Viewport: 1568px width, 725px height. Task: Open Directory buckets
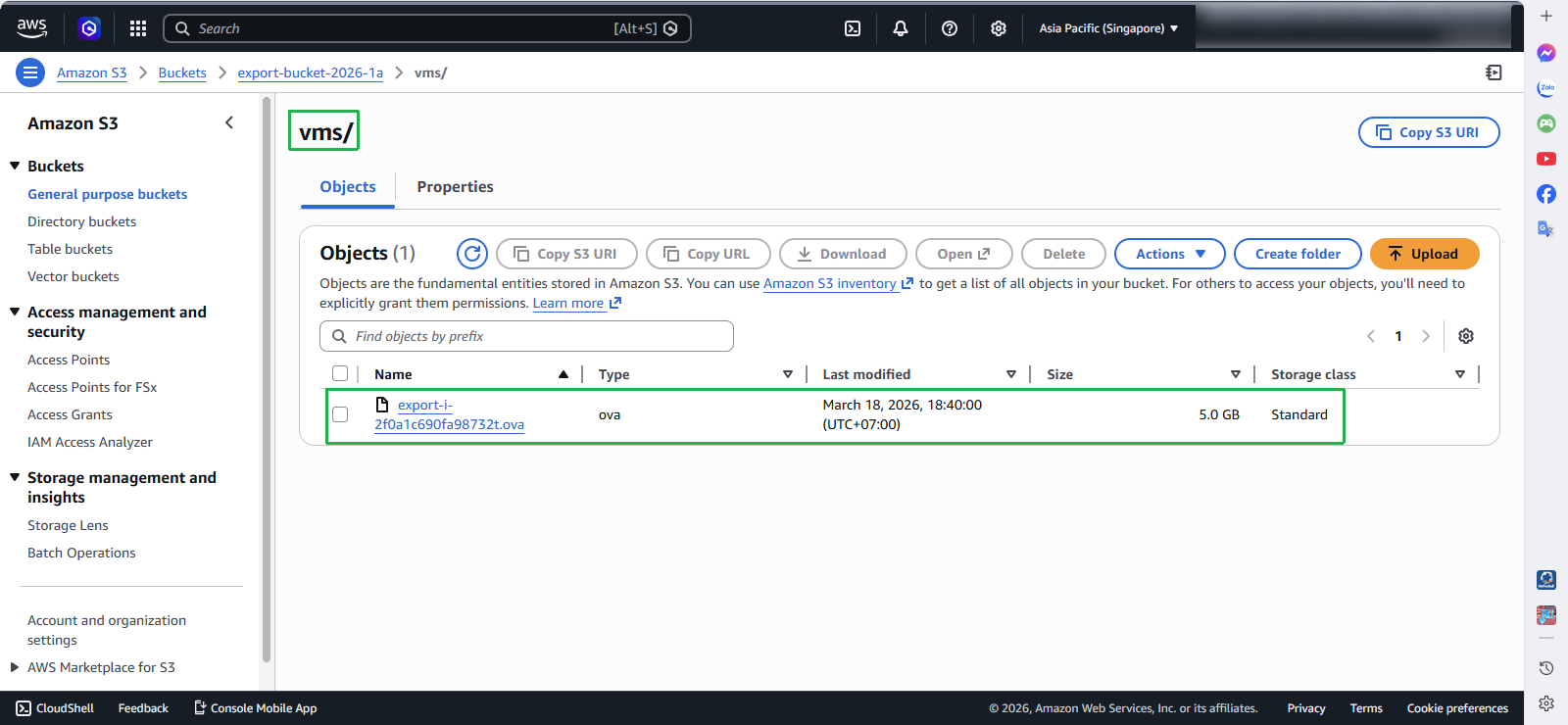click(x=82, y=221)
